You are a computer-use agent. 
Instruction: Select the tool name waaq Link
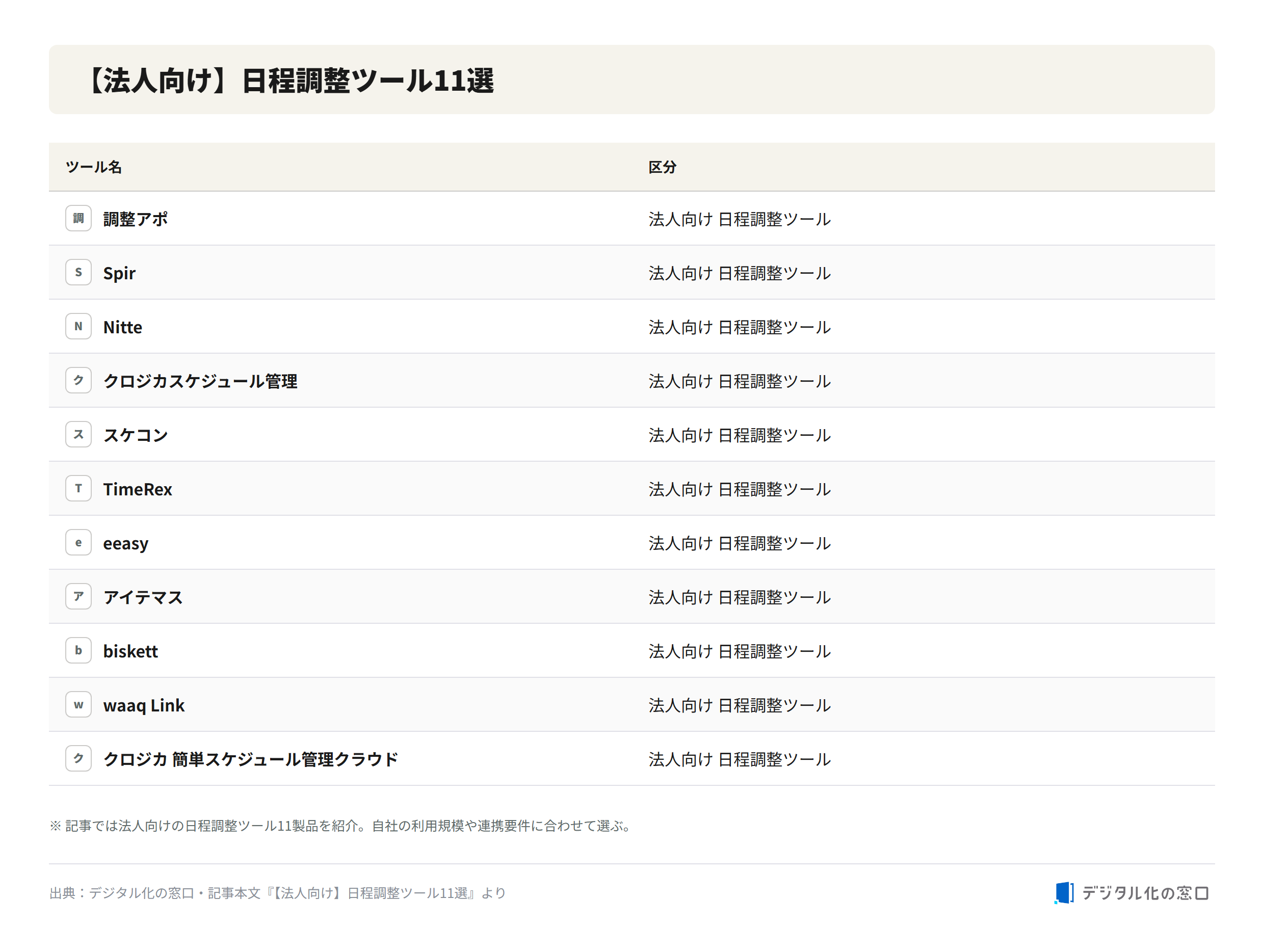(x=144, y=705)
